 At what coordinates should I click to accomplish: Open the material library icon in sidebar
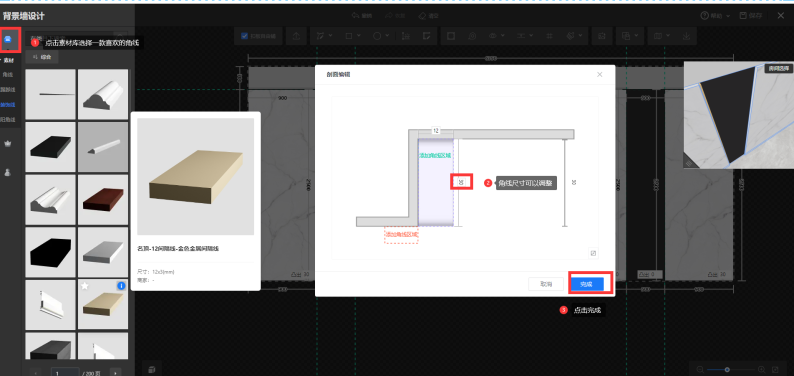8,39
